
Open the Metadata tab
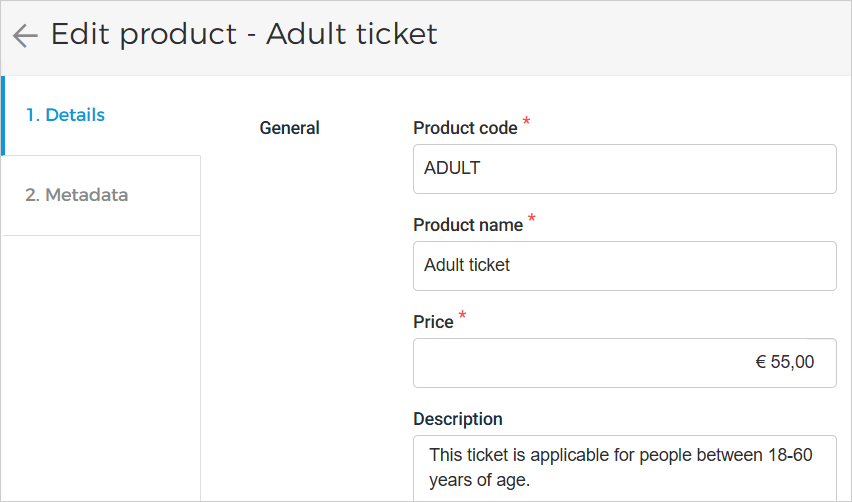tap(77, 195)
